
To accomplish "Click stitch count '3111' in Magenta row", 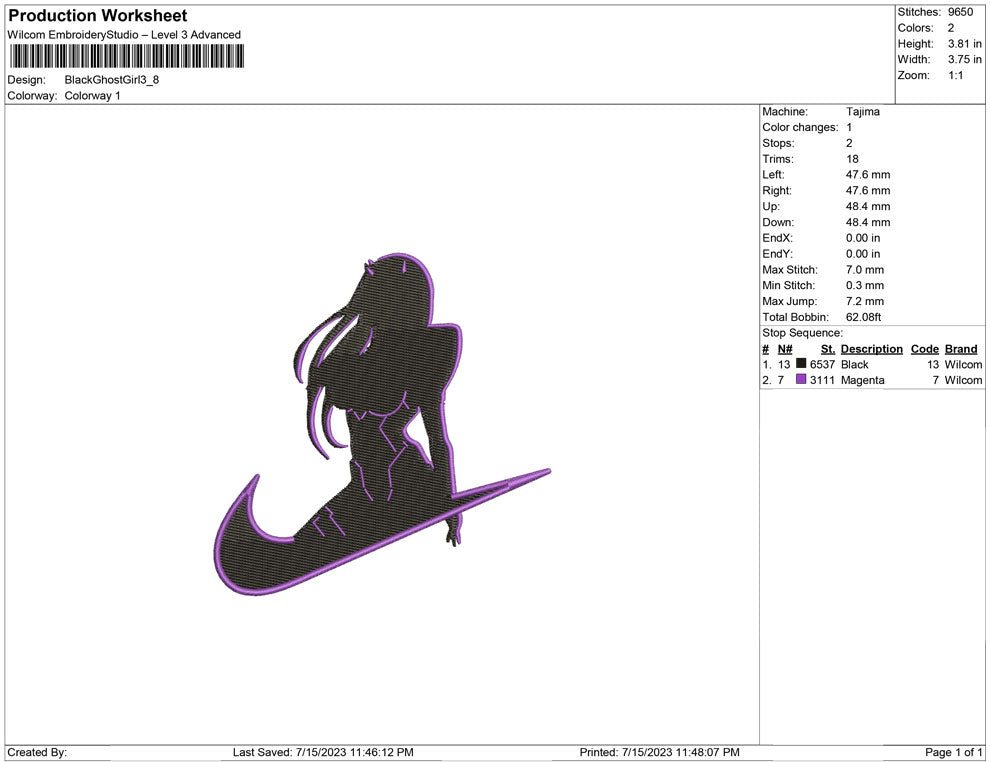I will [x=823, y=380].
